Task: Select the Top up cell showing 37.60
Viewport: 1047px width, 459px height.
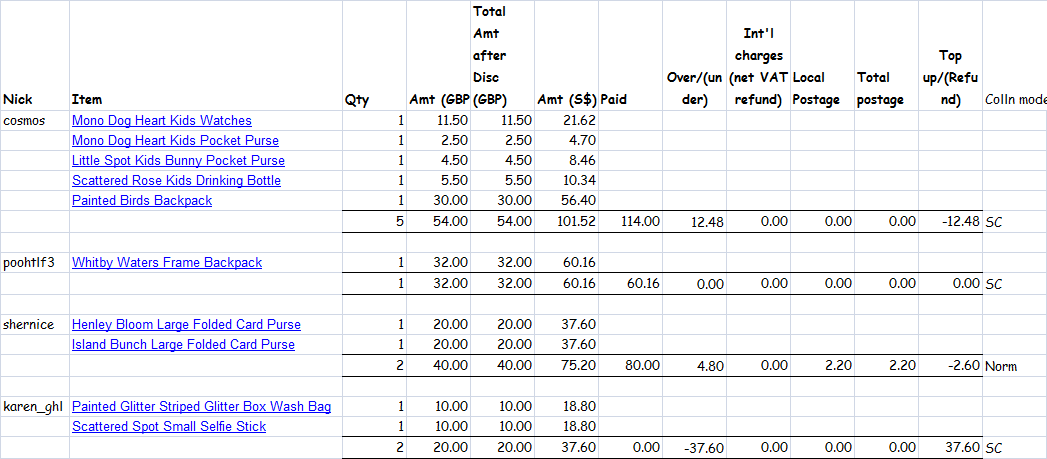Action: [950, 448]
